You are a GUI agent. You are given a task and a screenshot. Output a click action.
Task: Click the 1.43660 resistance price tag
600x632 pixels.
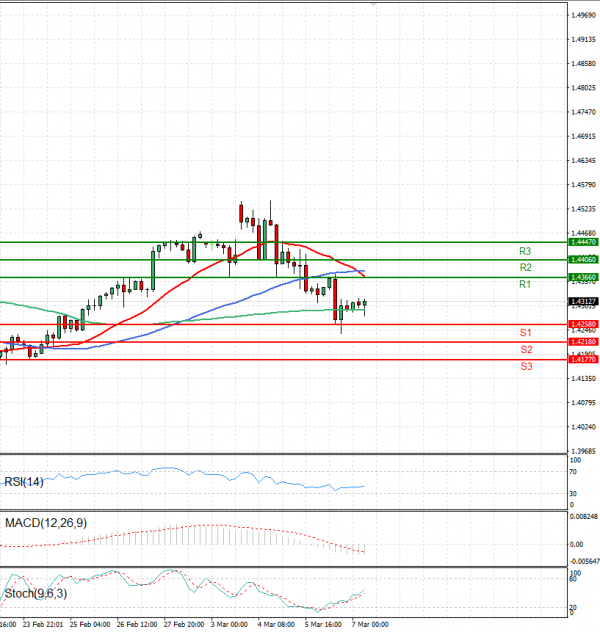(583, 277)
